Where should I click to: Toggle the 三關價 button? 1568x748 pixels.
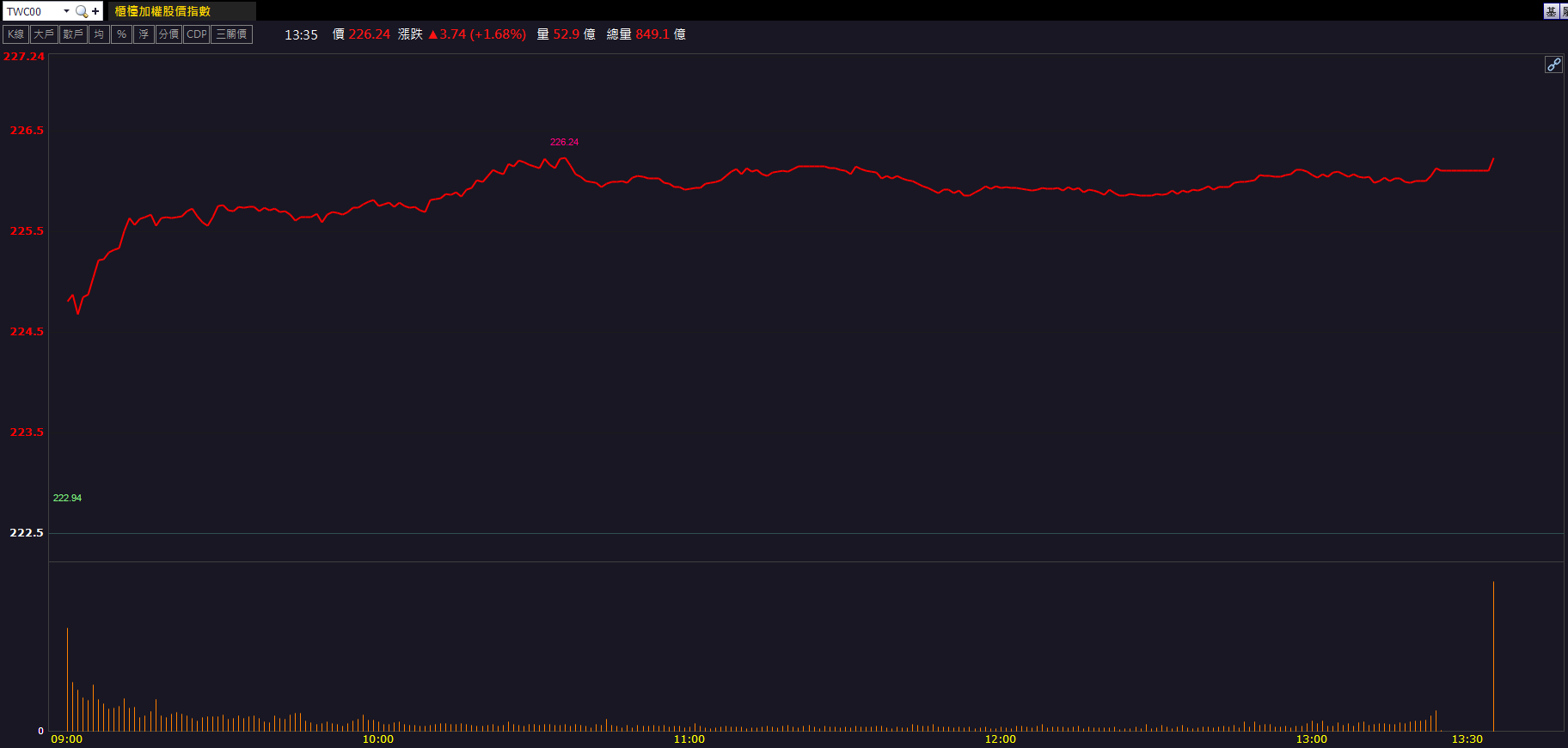pyautogui.click(x=231, y=34)
